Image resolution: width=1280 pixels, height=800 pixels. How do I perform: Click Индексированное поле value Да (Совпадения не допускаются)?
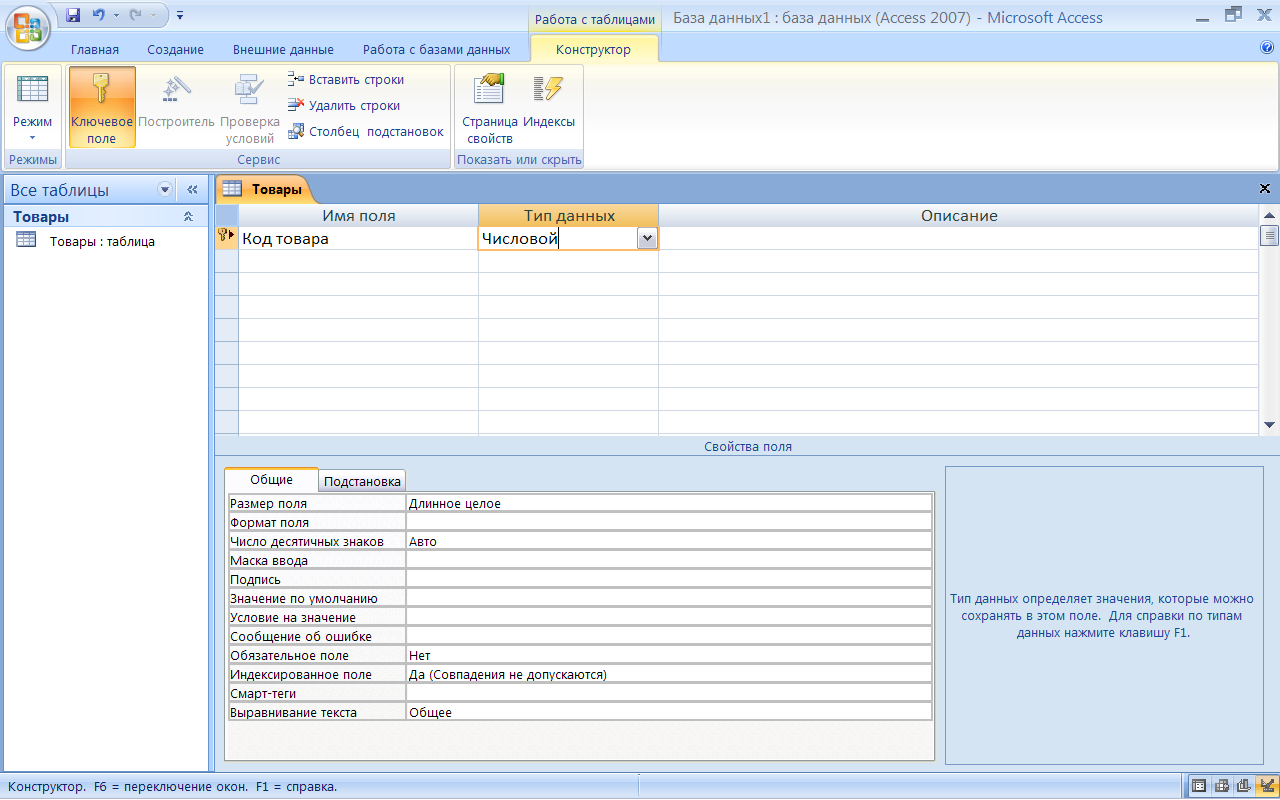pyautogui.click(x=669, y=674)
